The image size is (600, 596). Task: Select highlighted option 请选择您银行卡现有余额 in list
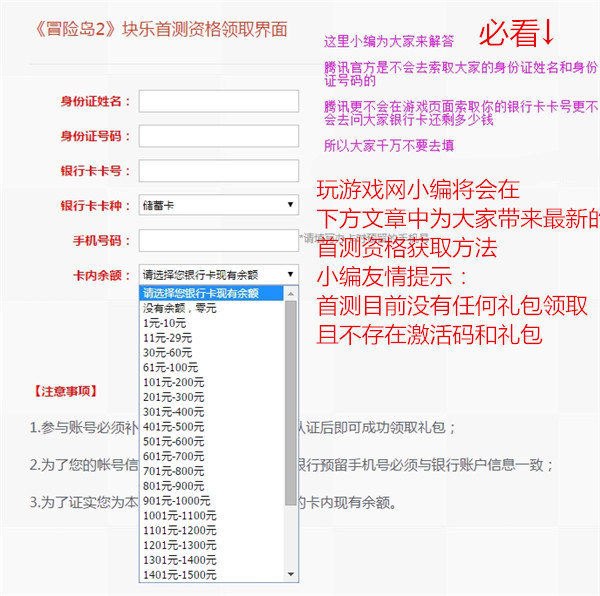click(212, 293)
